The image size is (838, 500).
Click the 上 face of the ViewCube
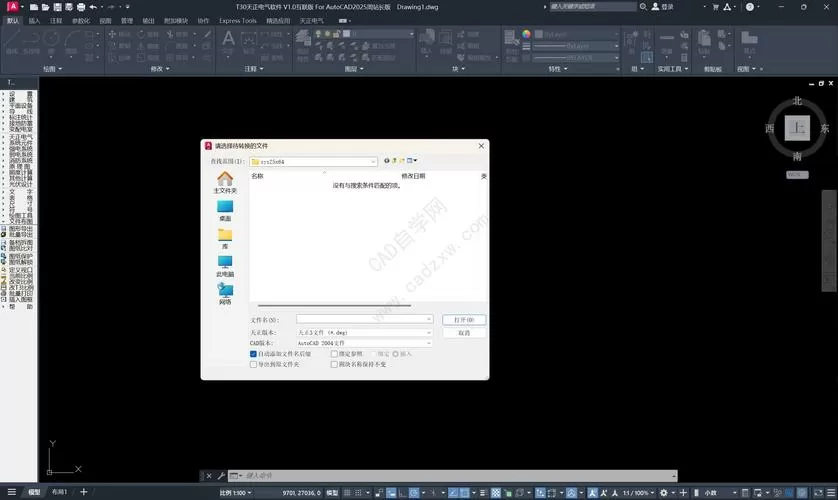(797, 128)
